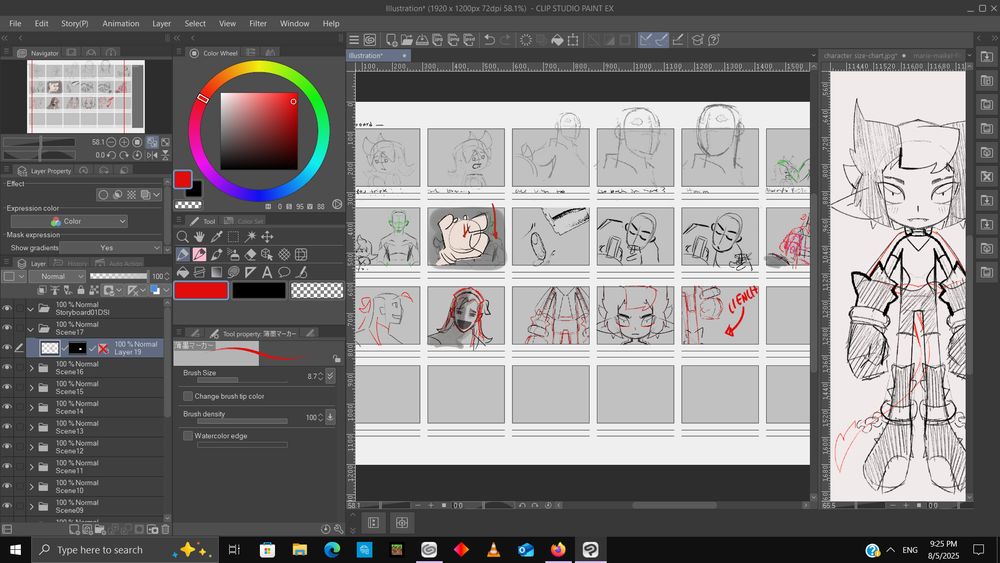Hide the Scene17 folder layer
The image size is (1000, 563).
point(7,328)
